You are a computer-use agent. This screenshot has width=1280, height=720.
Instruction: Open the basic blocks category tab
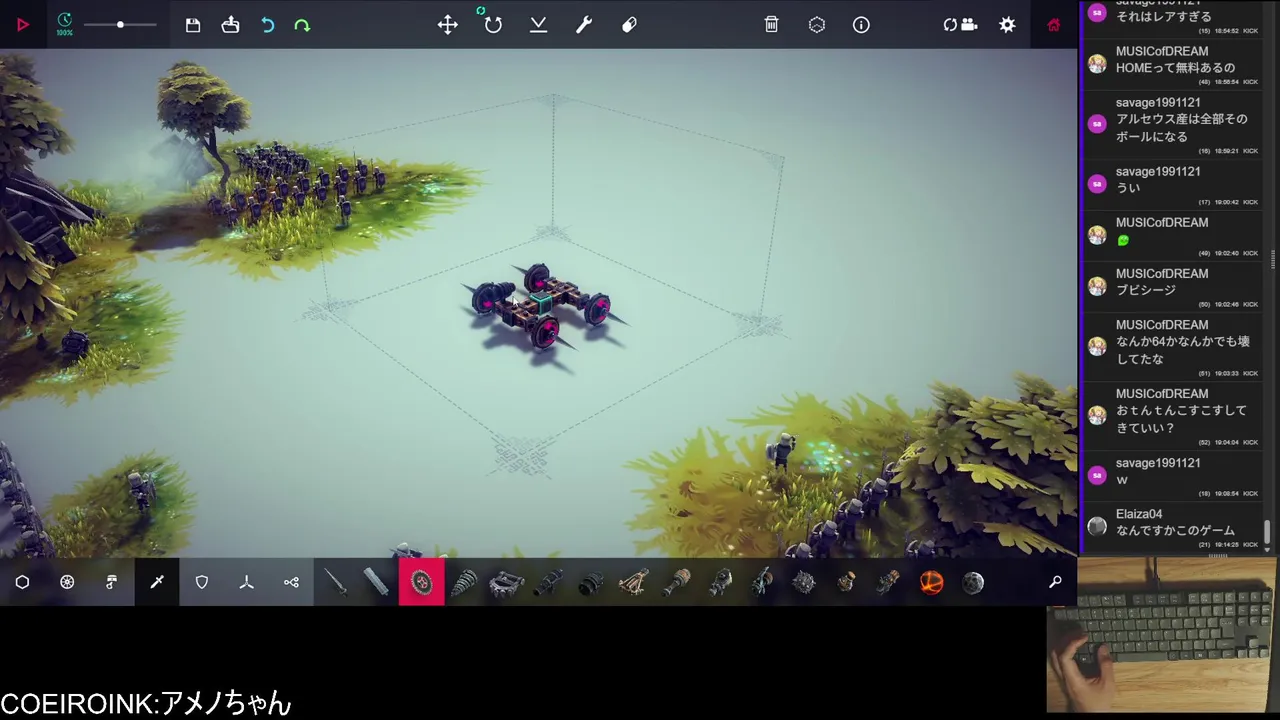pos(22,582)
